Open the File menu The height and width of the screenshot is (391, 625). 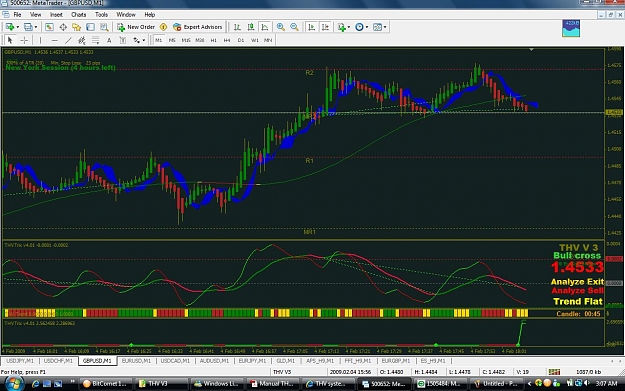pos(18,15)
